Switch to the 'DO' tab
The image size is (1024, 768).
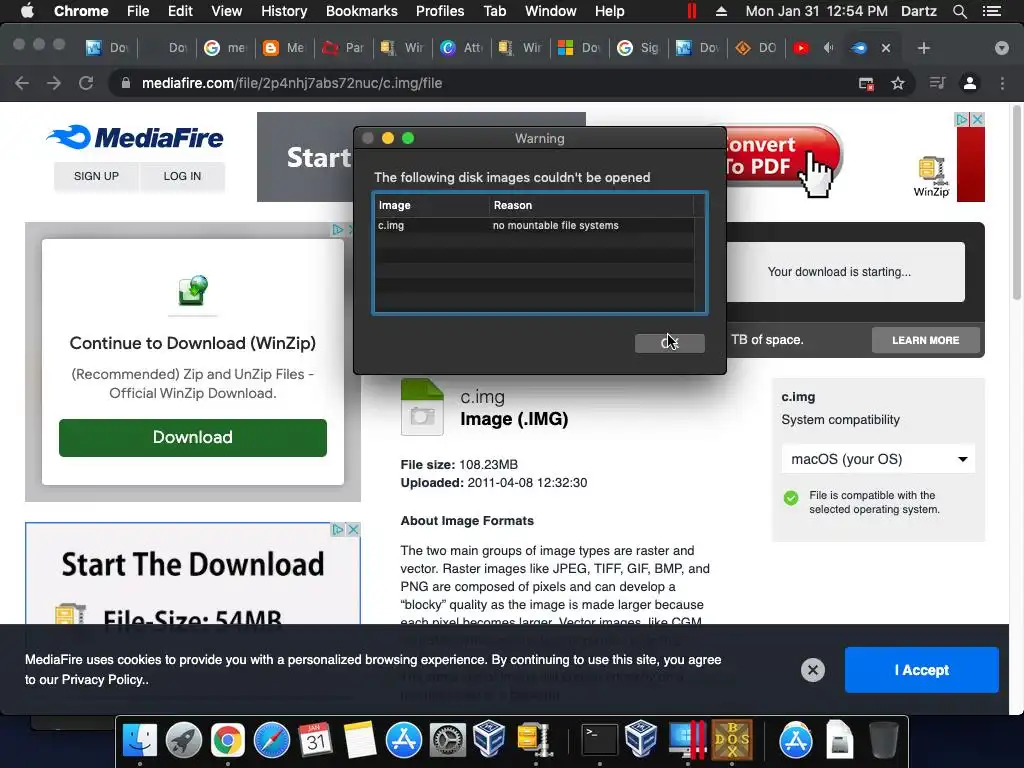point(756,48)
